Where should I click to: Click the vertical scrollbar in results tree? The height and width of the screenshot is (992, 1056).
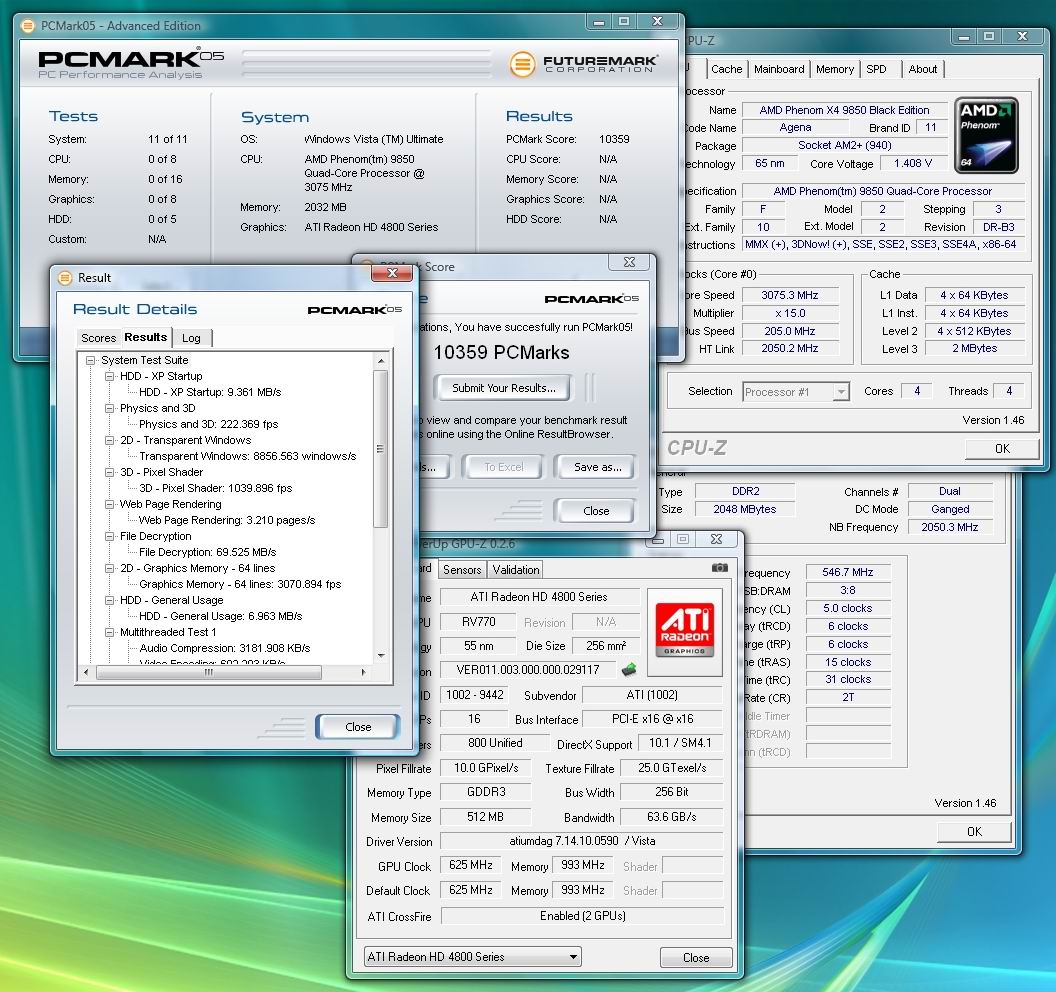tap(381, 449)
